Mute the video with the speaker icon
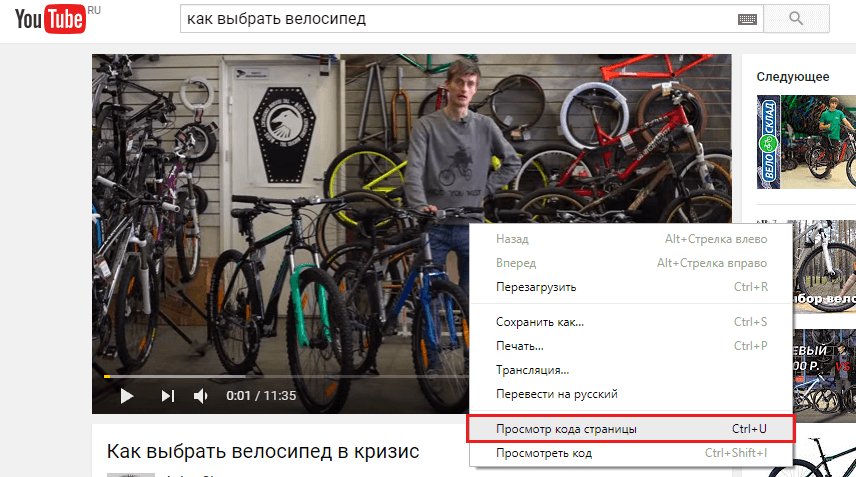The width and height of the screenshot is (856, 477). click(x=200, y=396)
